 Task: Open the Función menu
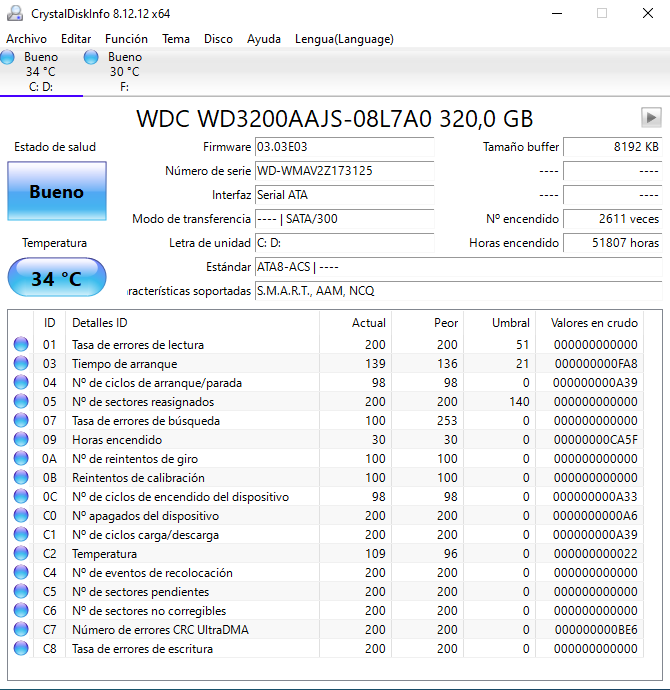pyautogui.click(x=126, y=39)
